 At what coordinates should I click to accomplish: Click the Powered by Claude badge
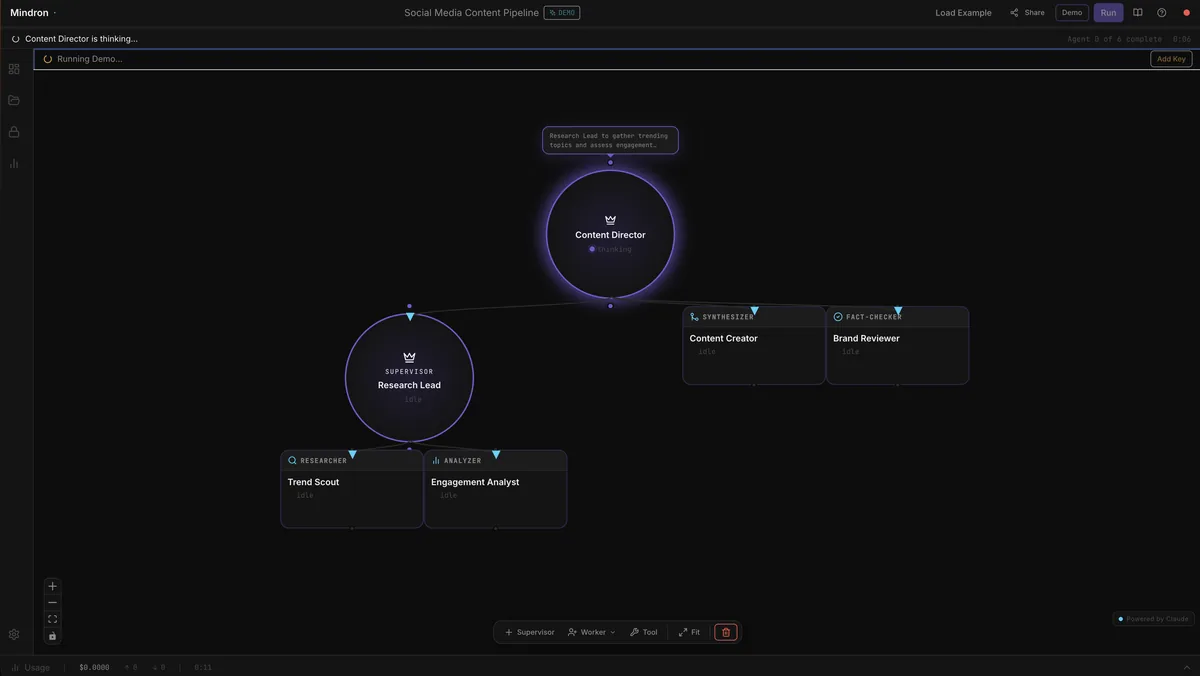point(1153,619)
